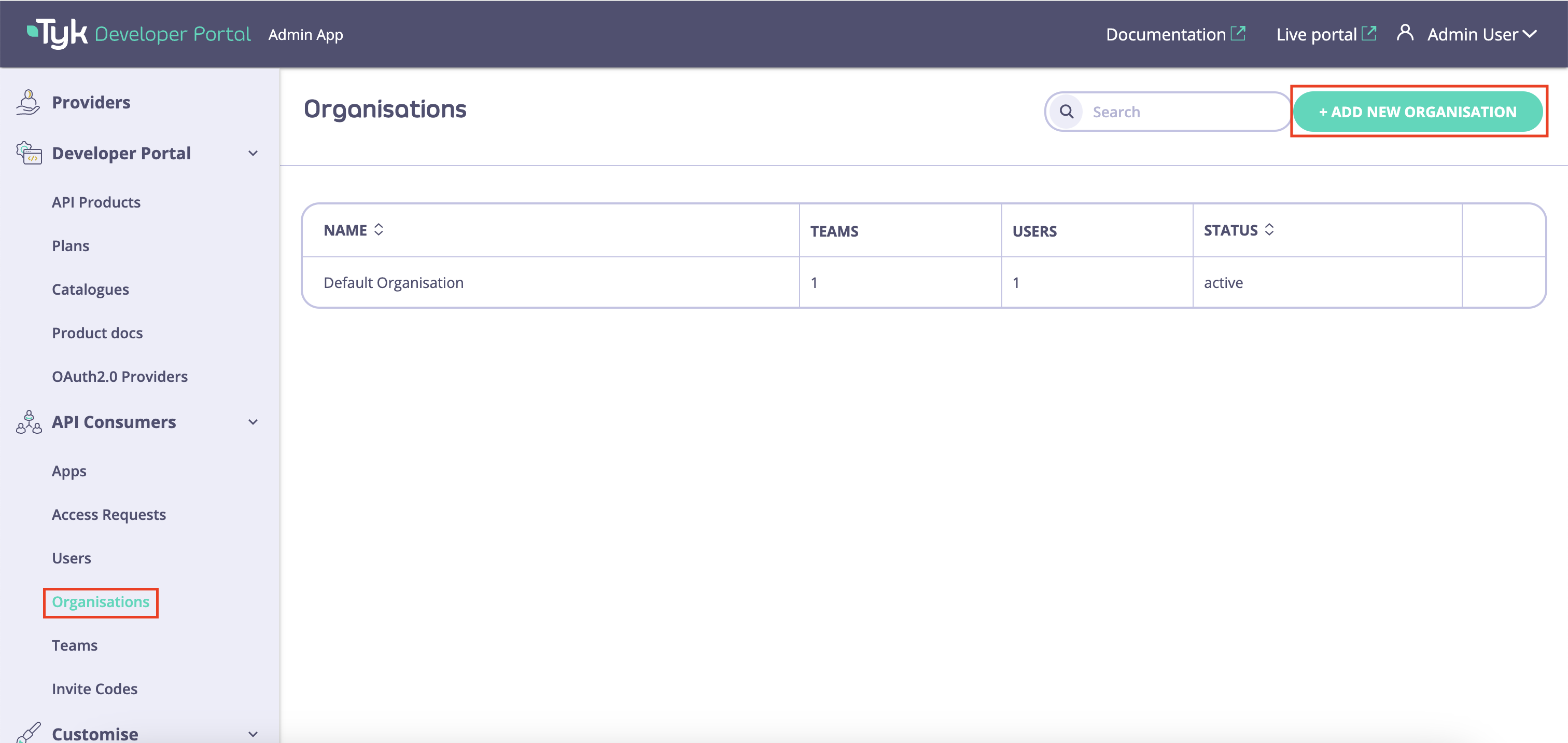Click the search magnifier icon
This screenshot has width=1568, height=743.
[x=1067, y=112]
